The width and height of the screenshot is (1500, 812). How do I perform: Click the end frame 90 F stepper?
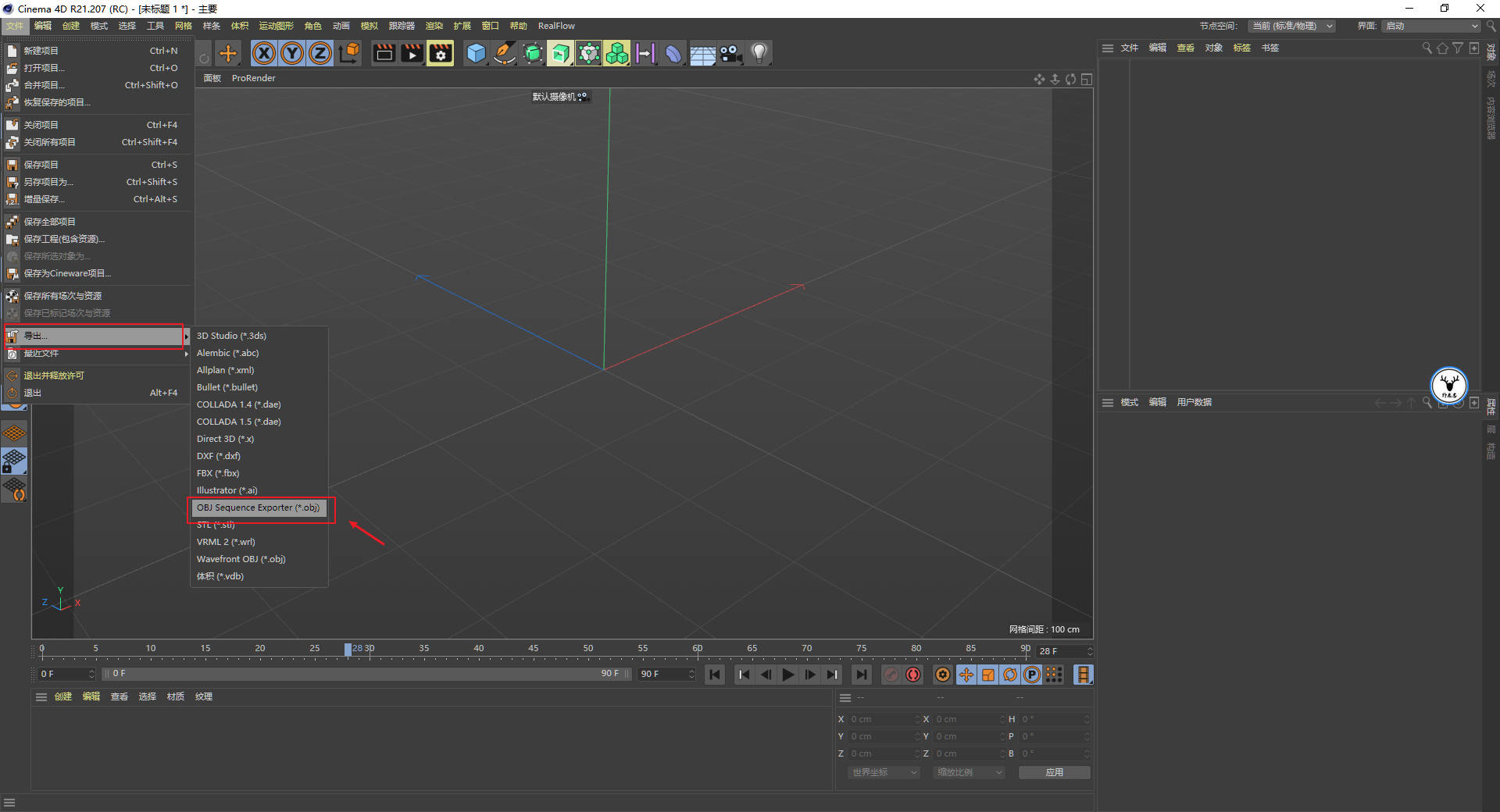coord(691,674)
